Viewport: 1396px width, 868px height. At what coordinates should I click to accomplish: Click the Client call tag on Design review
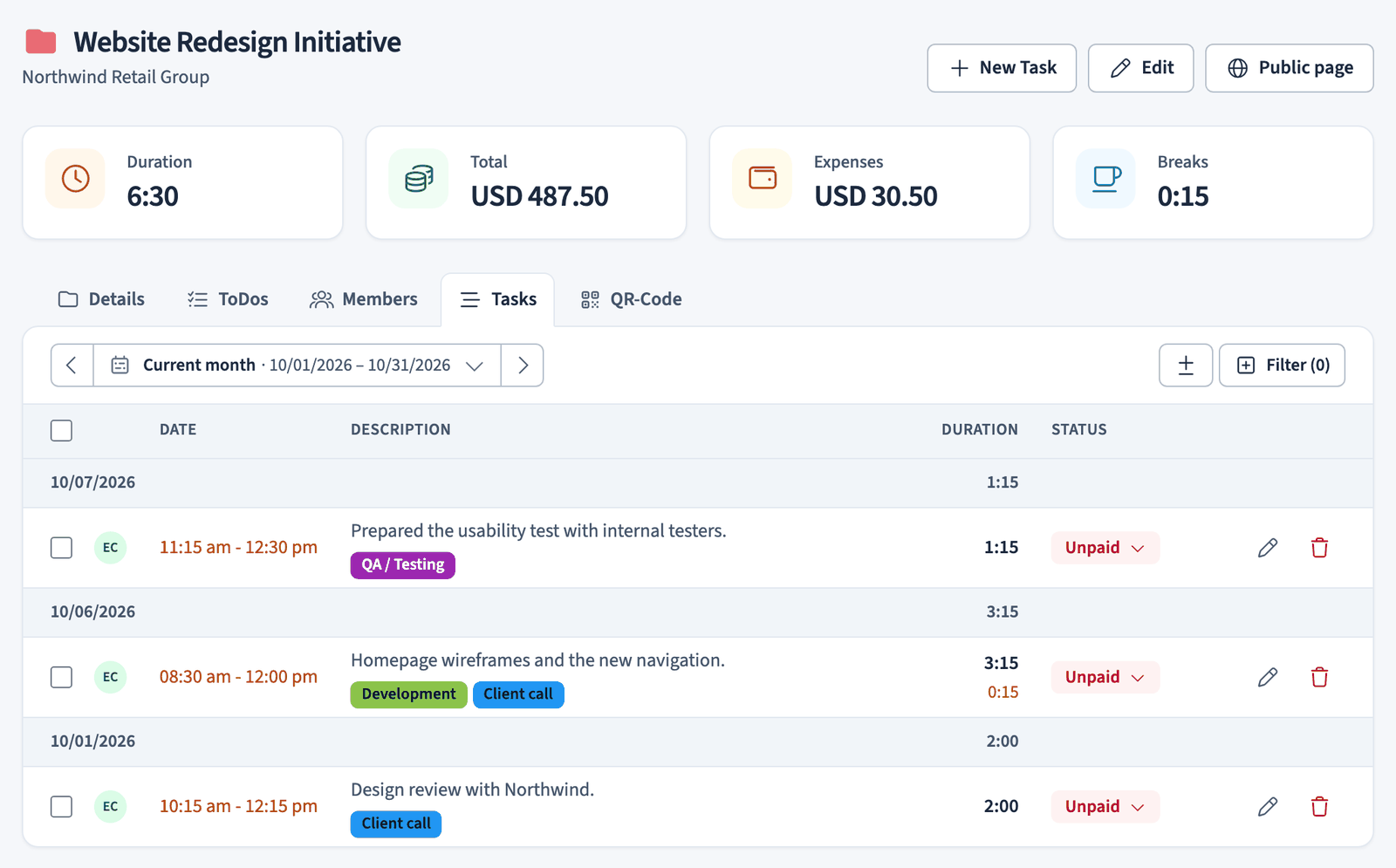tap(396, 824)
